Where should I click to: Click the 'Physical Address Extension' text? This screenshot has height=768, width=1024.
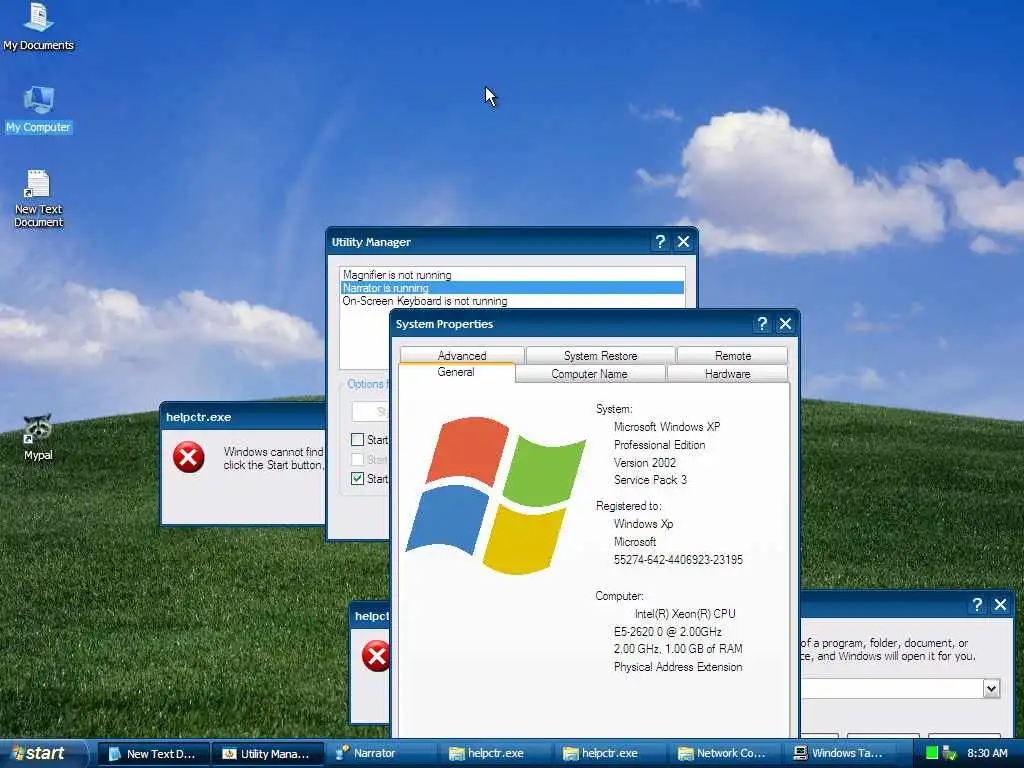point(678,667)
